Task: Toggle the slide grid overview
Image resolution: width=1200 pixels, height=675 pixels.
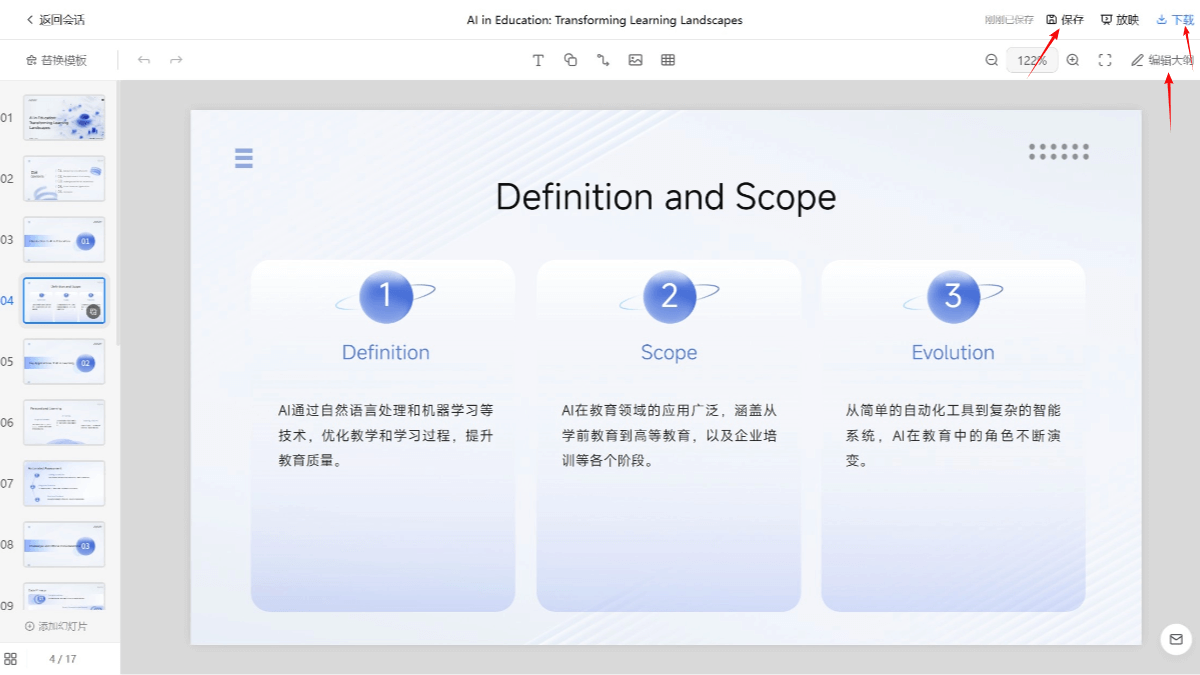Action: coord(11,659)
